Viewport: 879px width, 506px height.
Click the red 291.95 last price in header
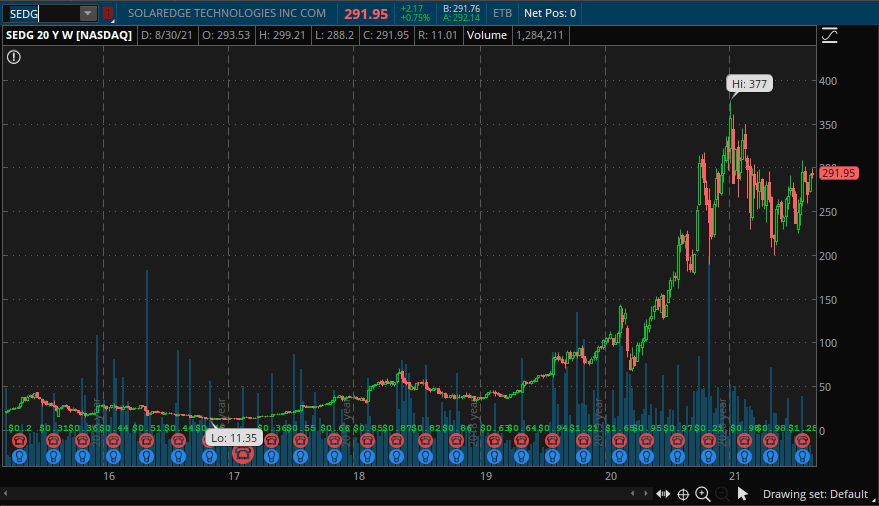366,14
